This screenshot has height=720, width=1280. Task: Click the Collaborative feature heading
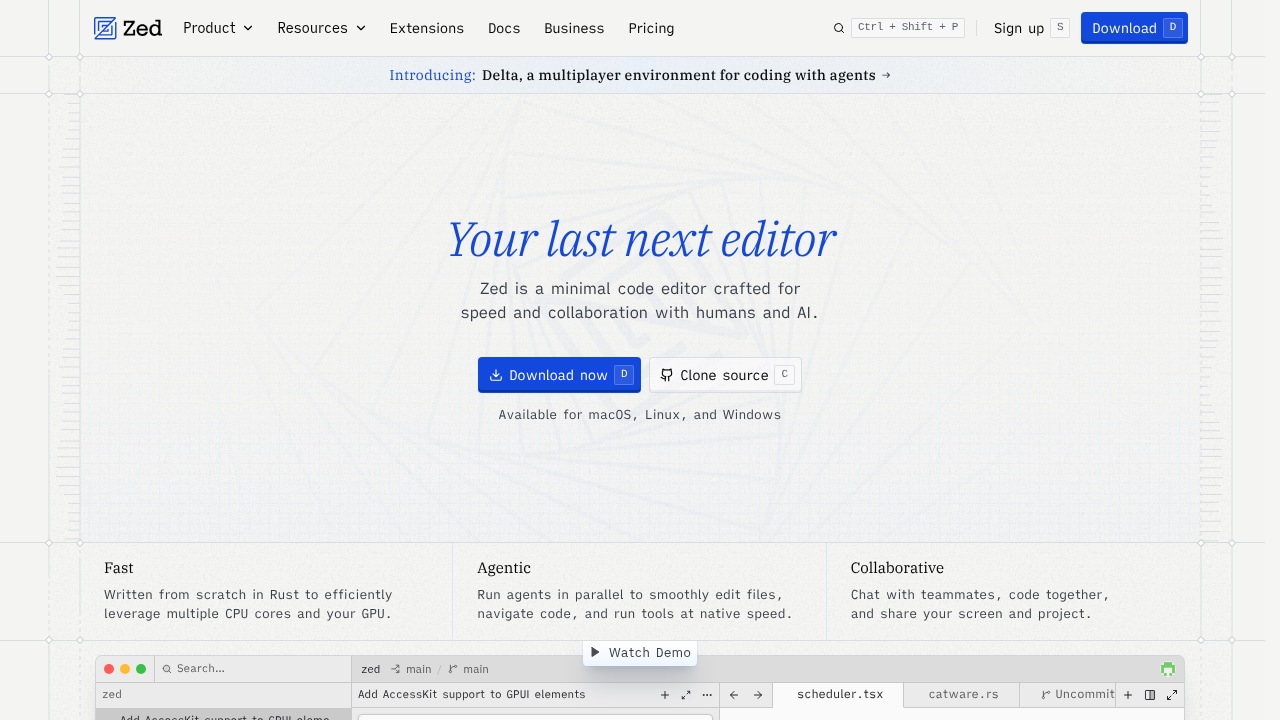(x=897, y=568)
